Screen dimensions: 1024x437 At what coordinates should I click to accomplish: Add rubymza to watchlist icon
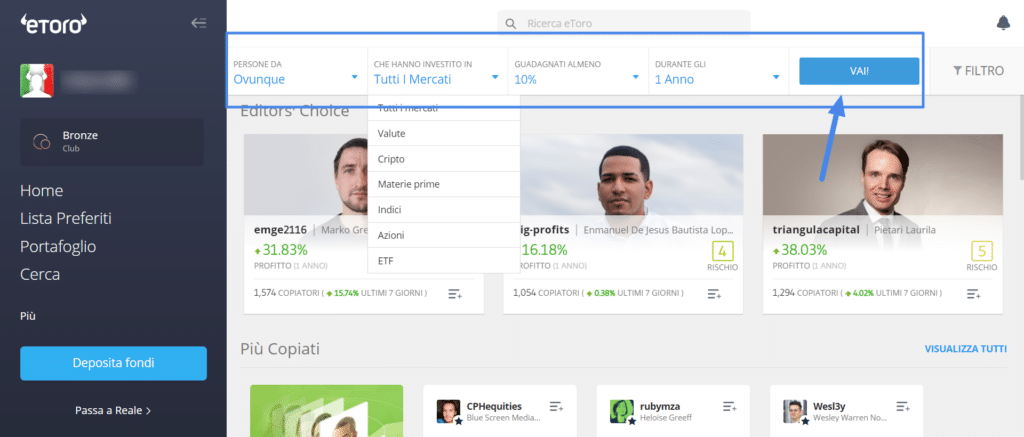730,406
